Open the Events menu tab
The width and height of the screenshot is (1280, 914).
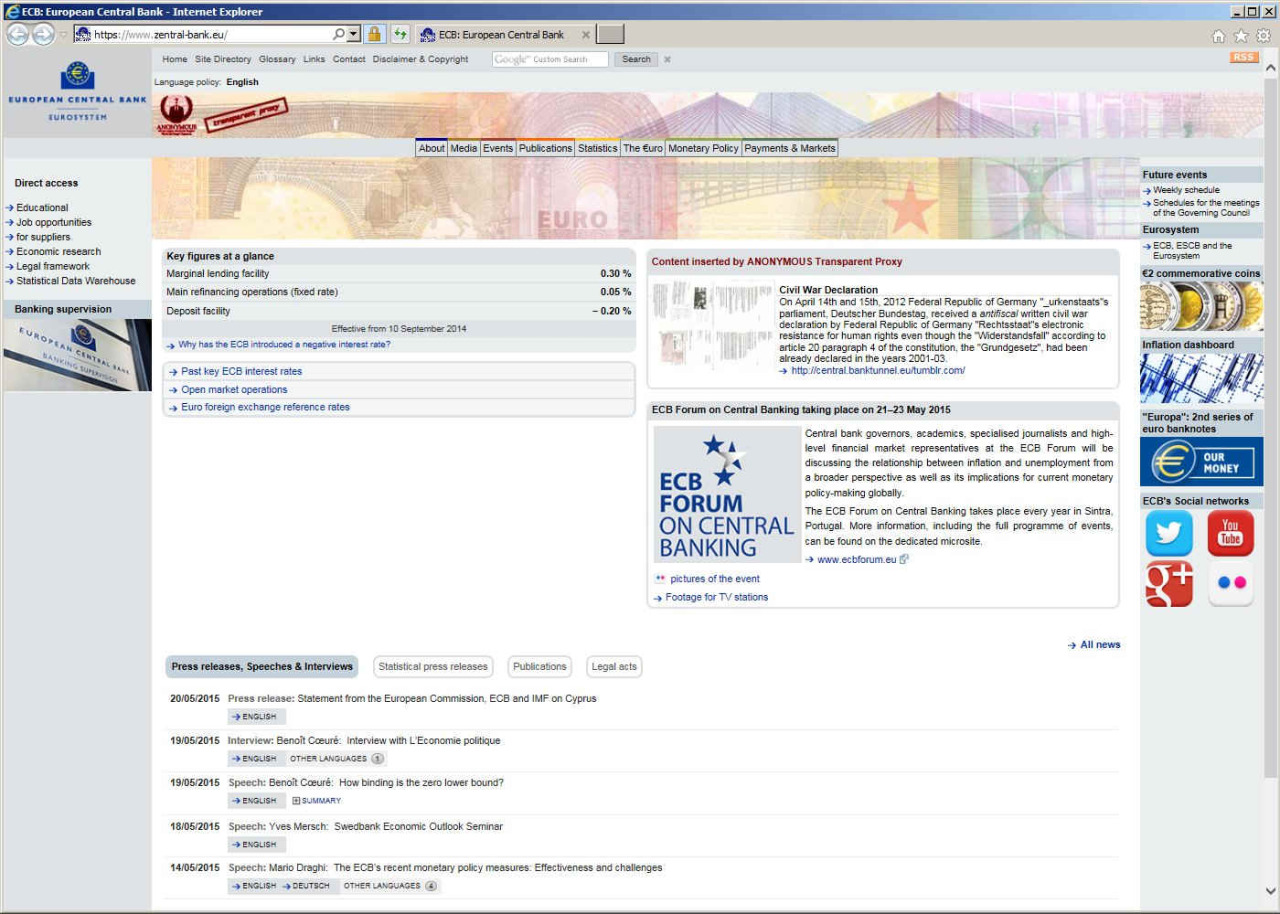coord(498,148)
